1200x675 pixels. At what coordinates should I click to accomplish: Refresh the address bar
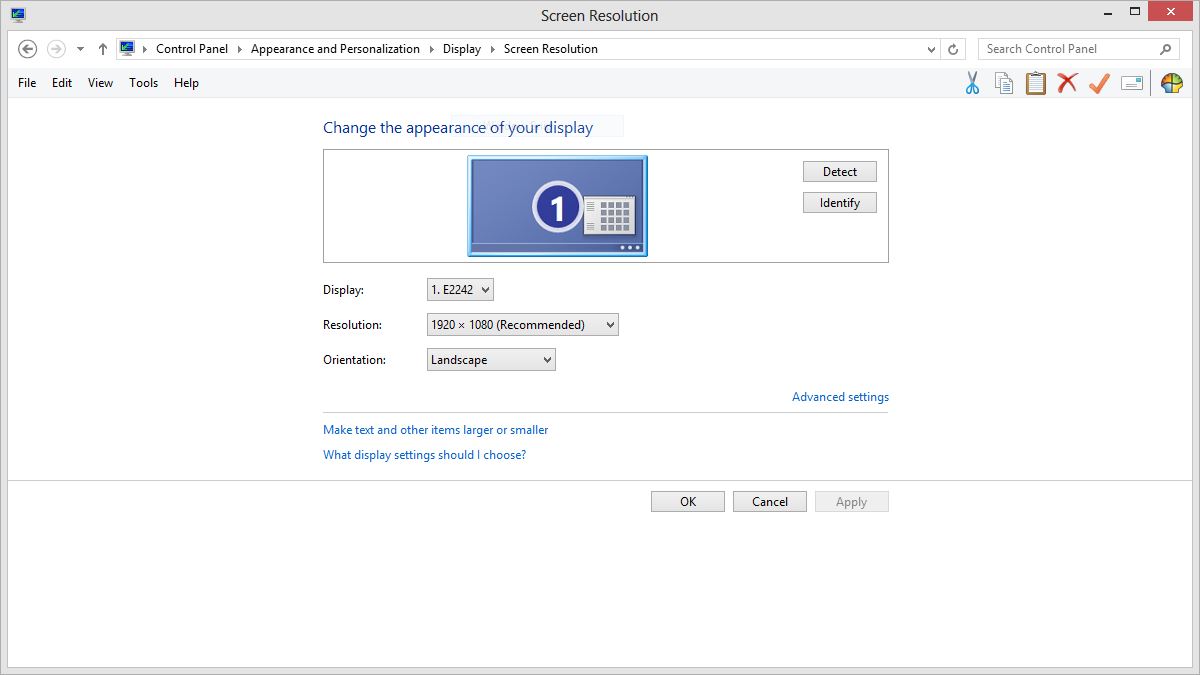954,49
